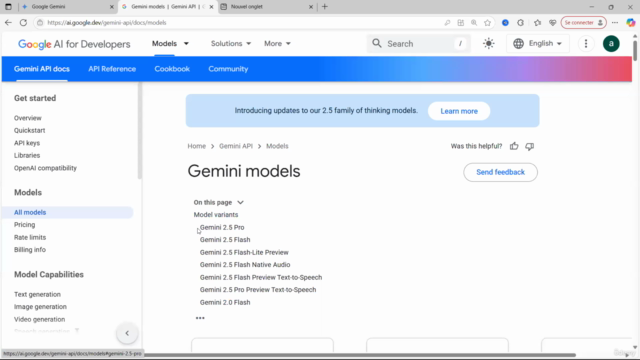Click the browser back arrow
The height and width of the screenshot is (360, 640).
click(8, 23)
